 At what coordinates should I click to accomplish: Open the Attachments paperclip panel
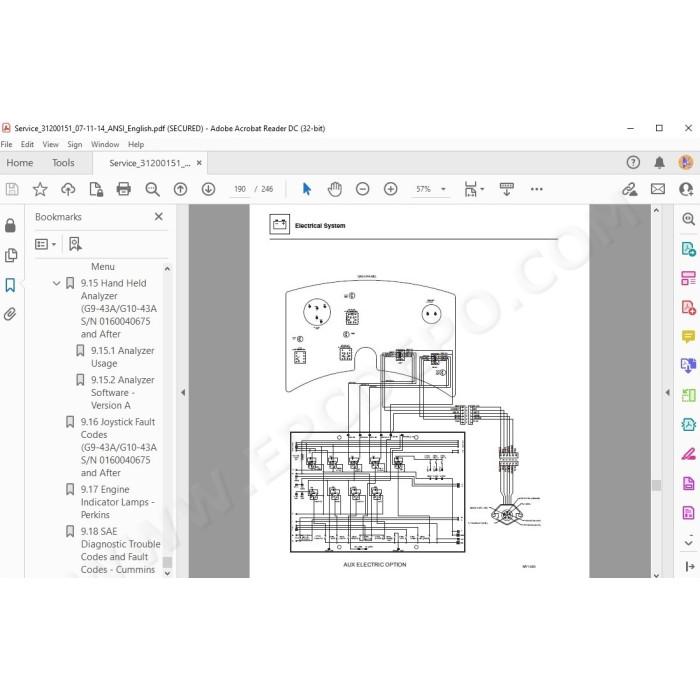[x=10, y=314]
